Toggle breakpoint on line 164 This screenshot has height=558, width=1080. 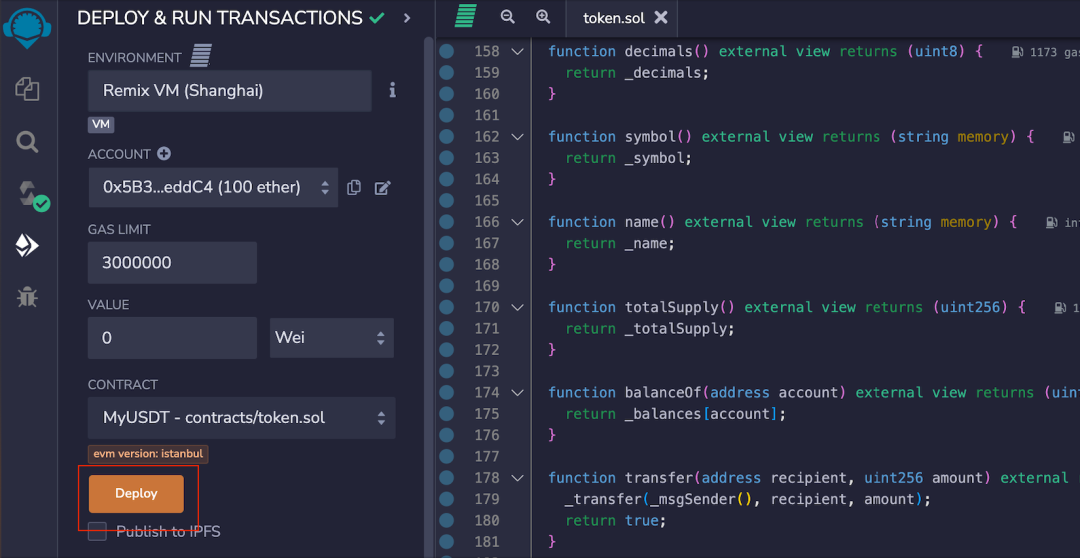(x=446, y=179)
